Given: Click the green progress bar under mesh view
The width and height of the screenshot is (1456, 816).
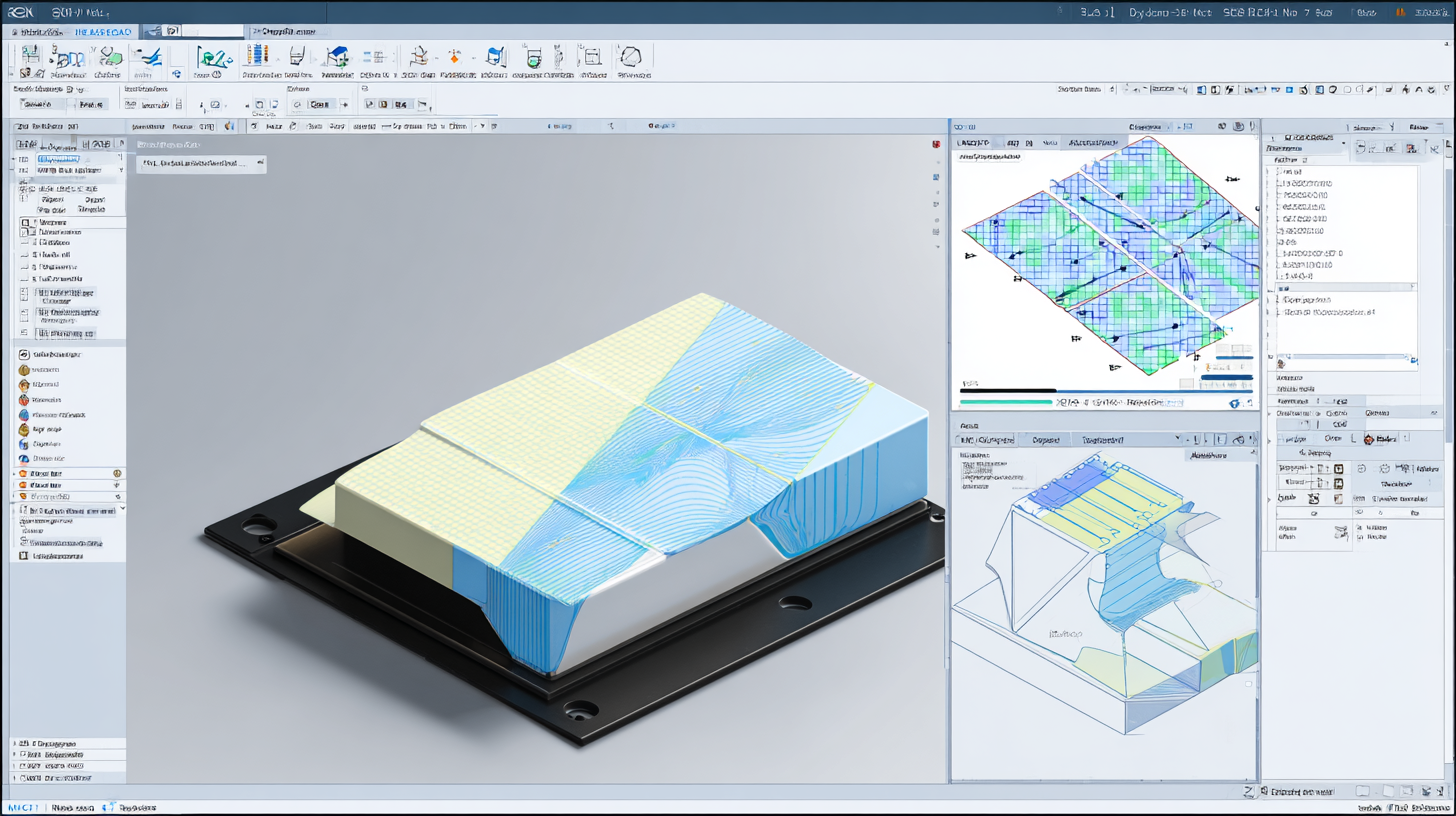Looking at the screenshot, I should [x=1003, y=402].
